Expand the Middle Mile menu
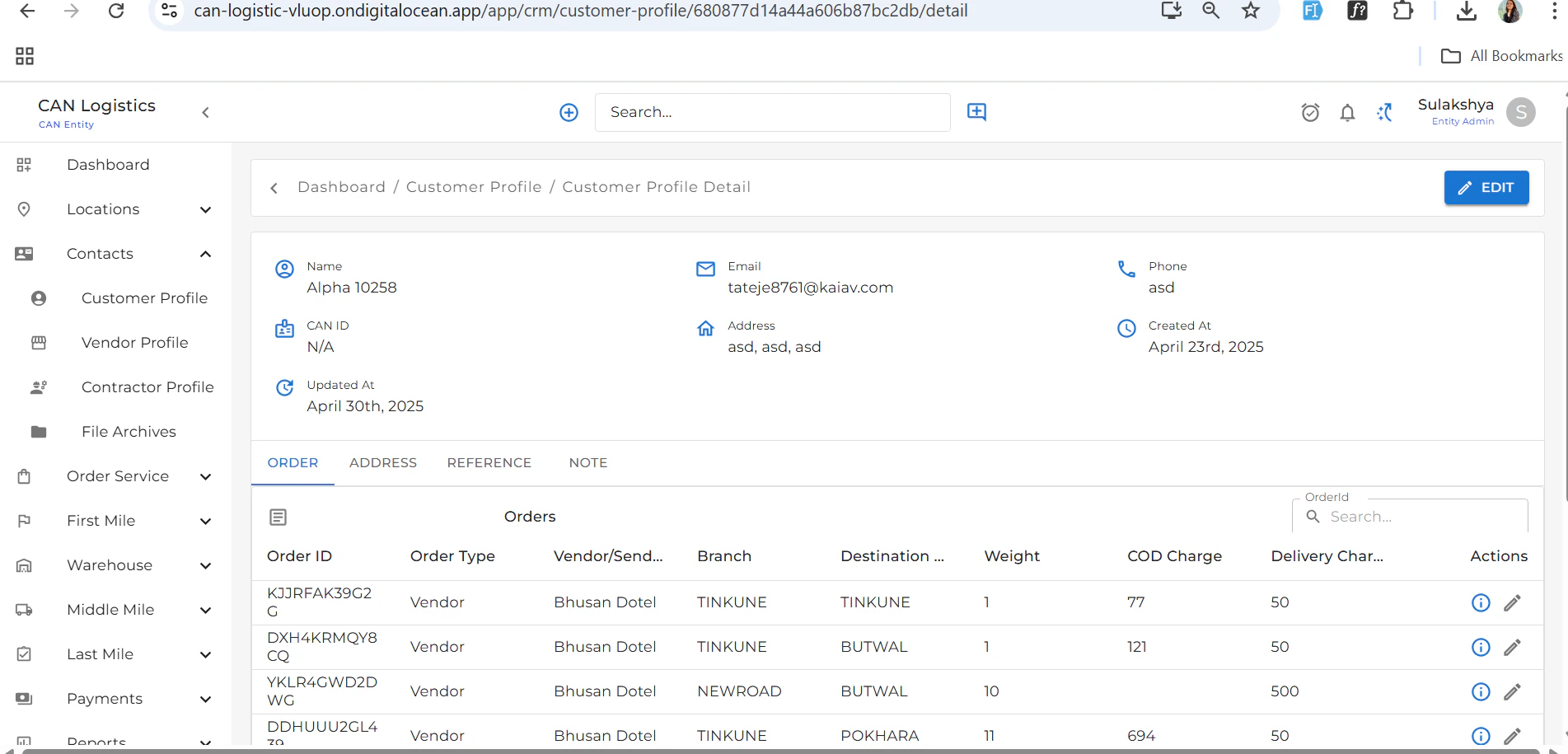This screenshot has height=754, width=1568. (115, 610)
